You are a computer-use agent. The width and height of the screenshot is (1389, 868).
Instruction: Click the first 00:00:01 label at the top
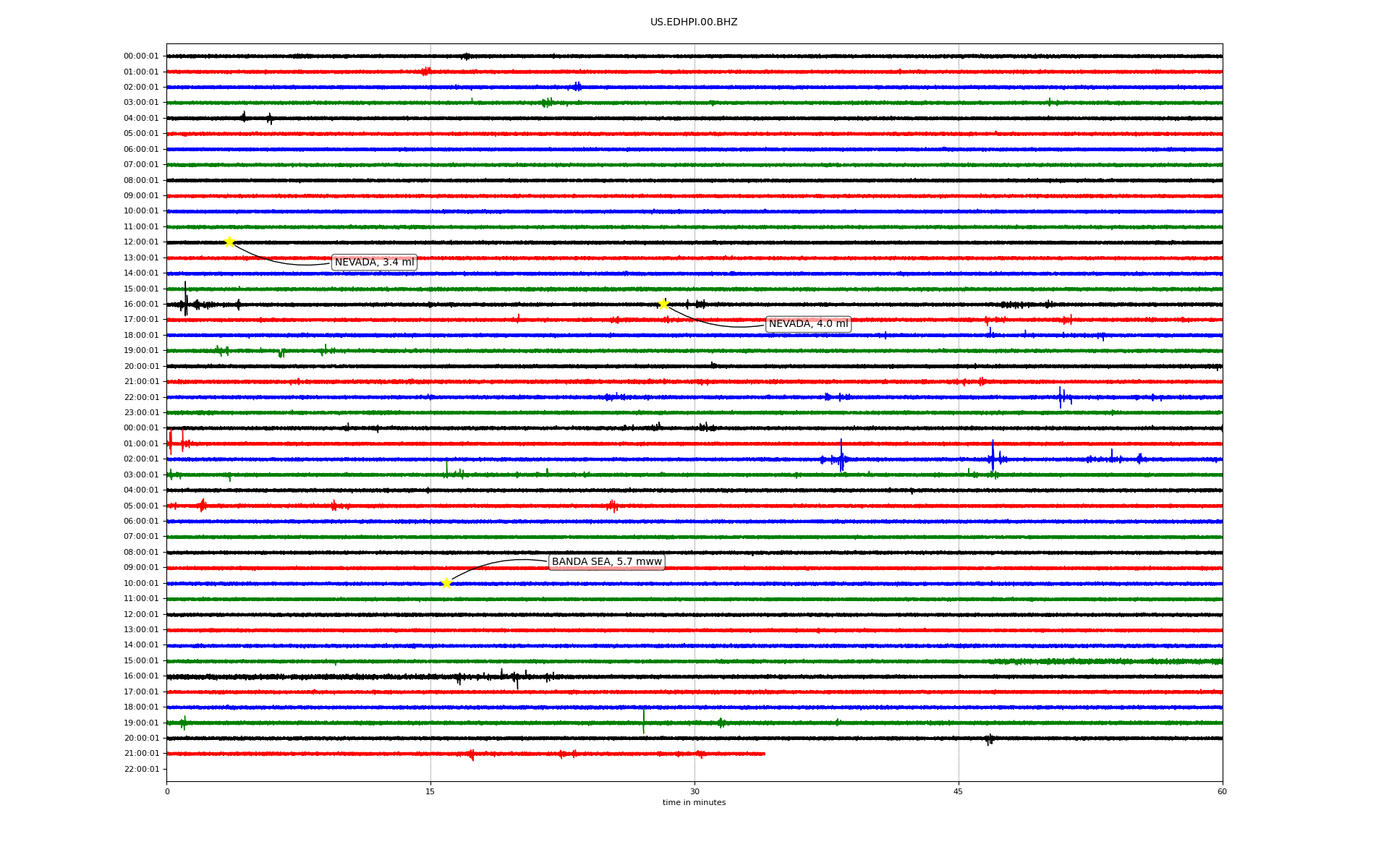(x=141, y=56)
